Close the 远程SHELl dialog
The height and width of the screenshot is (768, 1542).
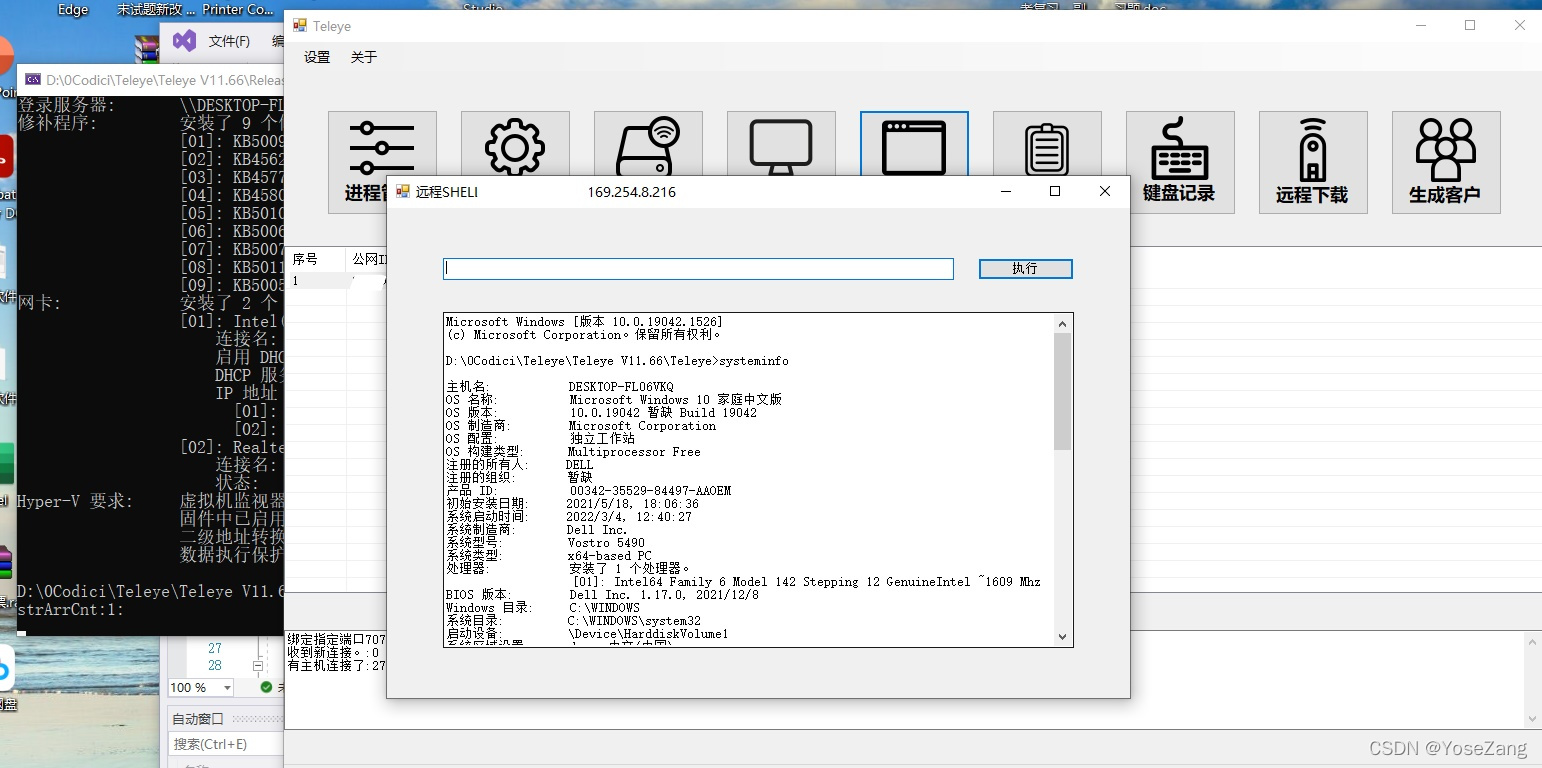click(1104, 191)
